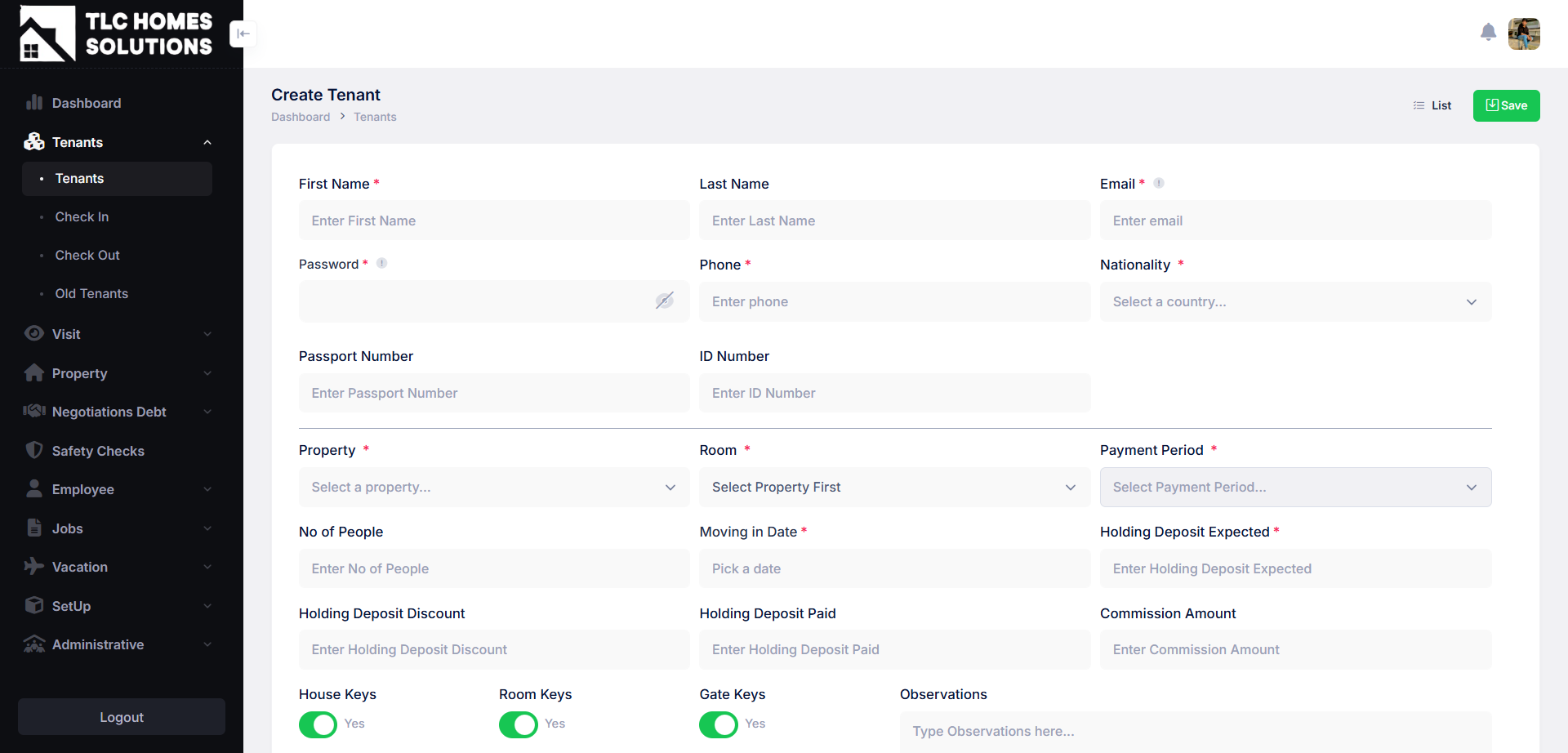Click the Negotiations Debt handshake icon

pos(34,411)
